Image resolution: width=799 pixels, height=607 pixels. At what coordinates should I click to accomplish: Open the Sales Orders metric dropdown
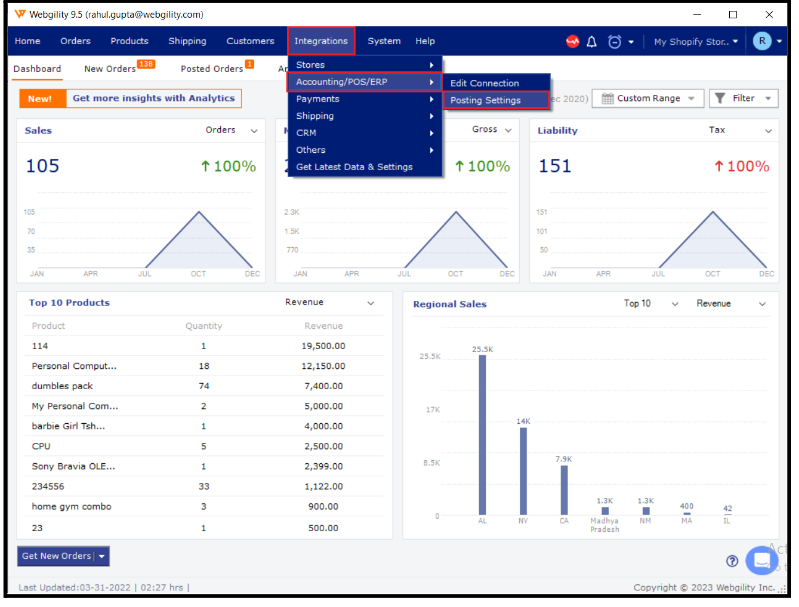[231, 130]
